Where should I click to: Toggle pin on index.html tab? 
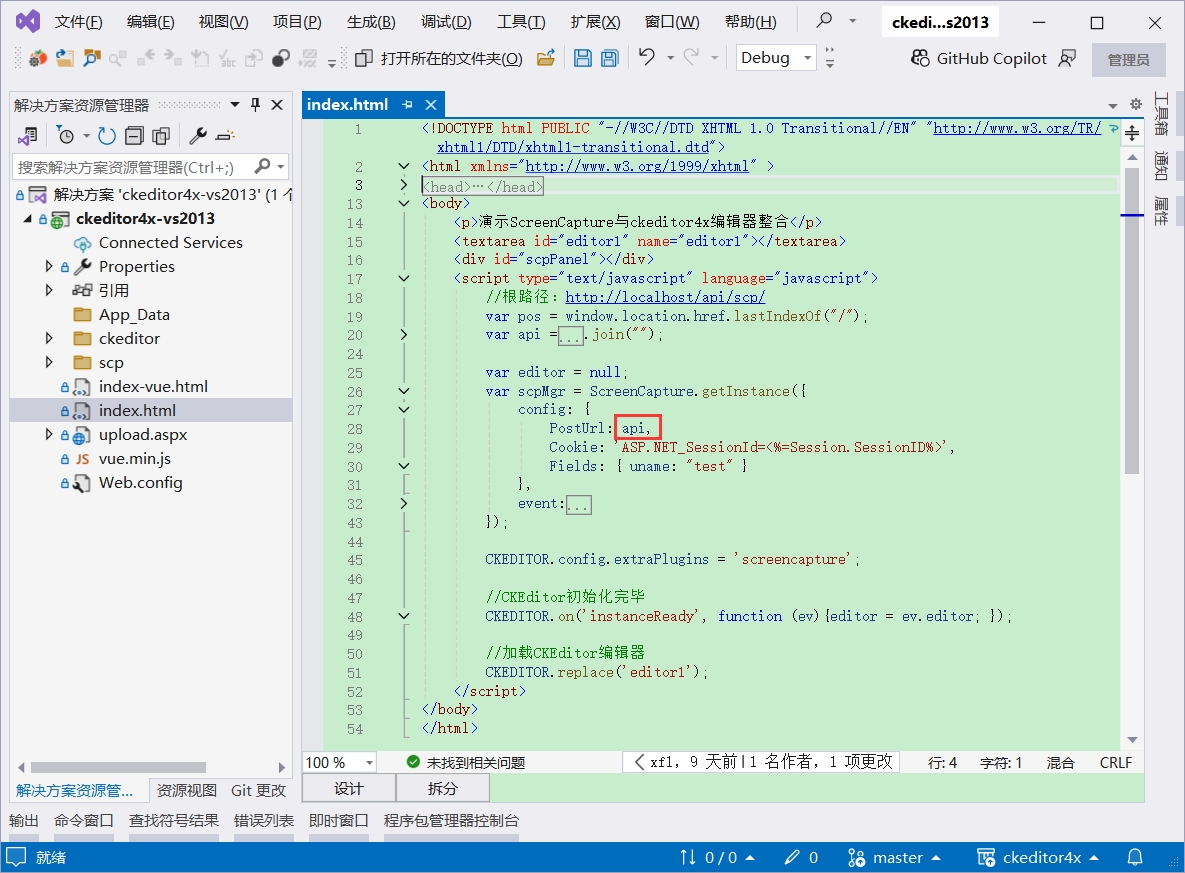(x=407, y=104)
